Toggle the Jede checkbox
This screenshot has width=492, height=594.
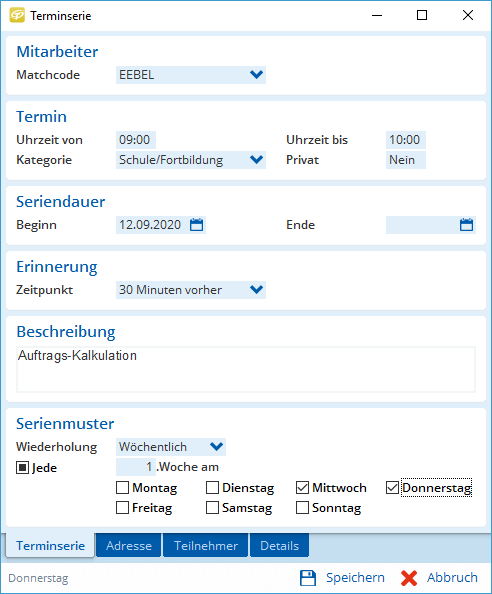22,467
